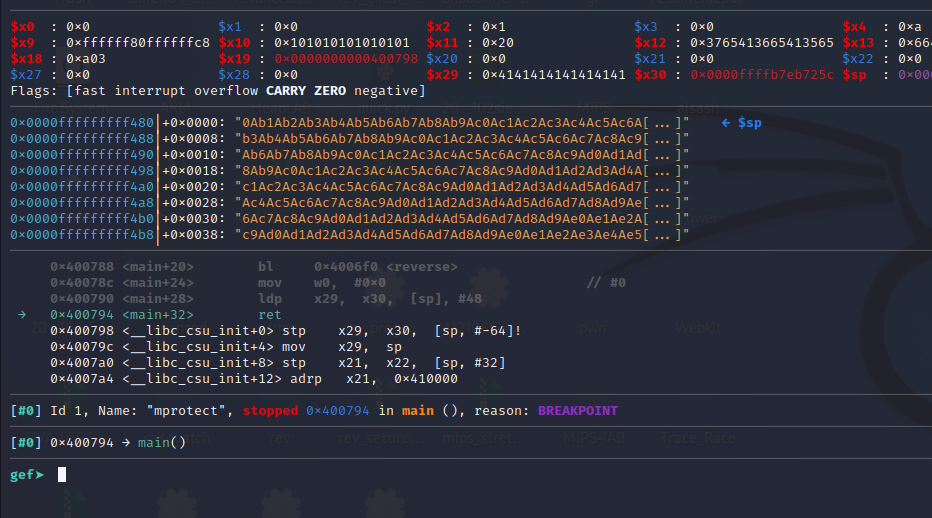Expand the truncated string at stack offset +0x0038
This screenshot has width=932, height=518.
click(666, 235)
